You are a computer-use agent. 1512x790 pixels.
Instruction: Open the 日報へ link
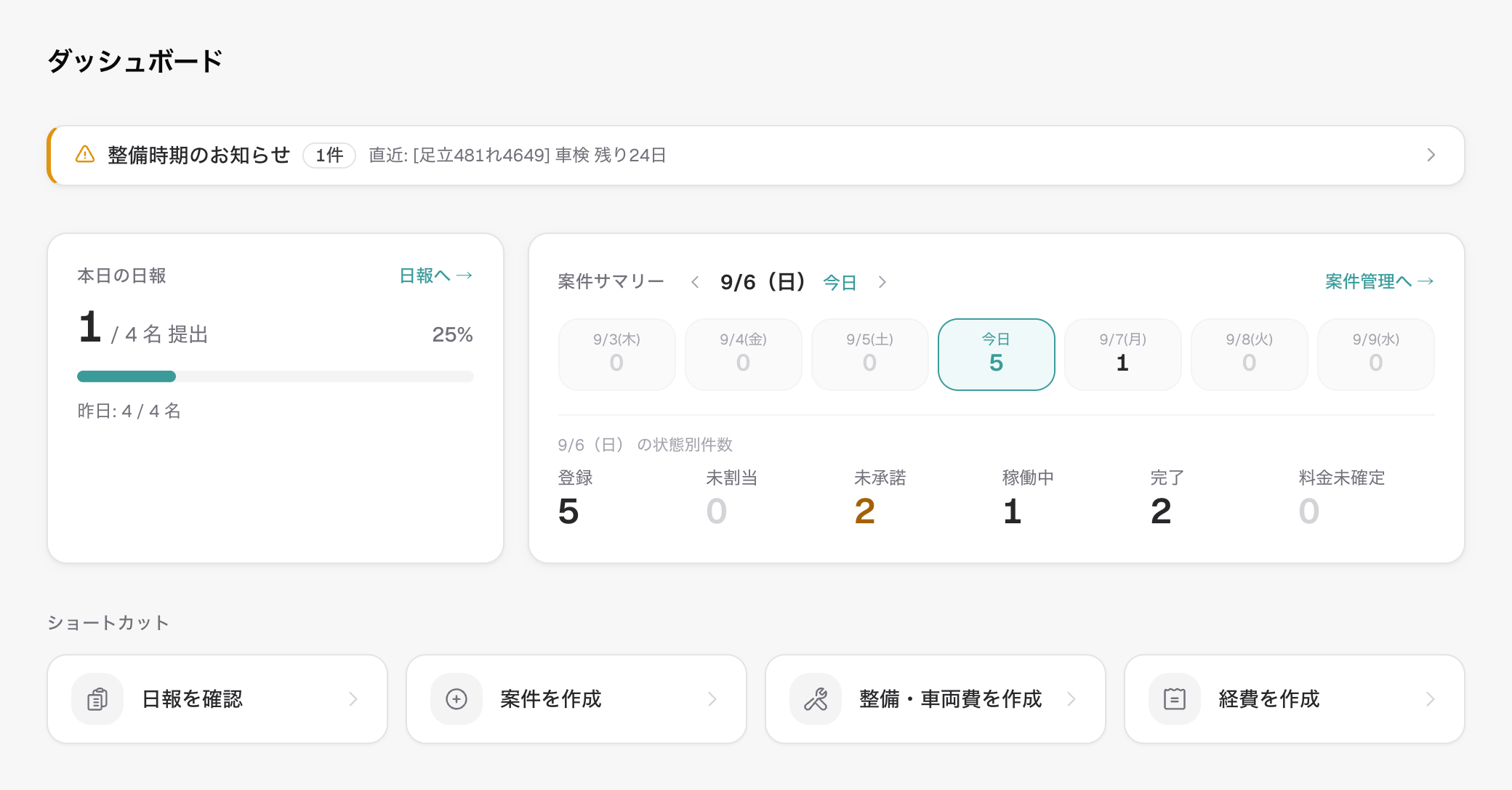click(436, 275)
